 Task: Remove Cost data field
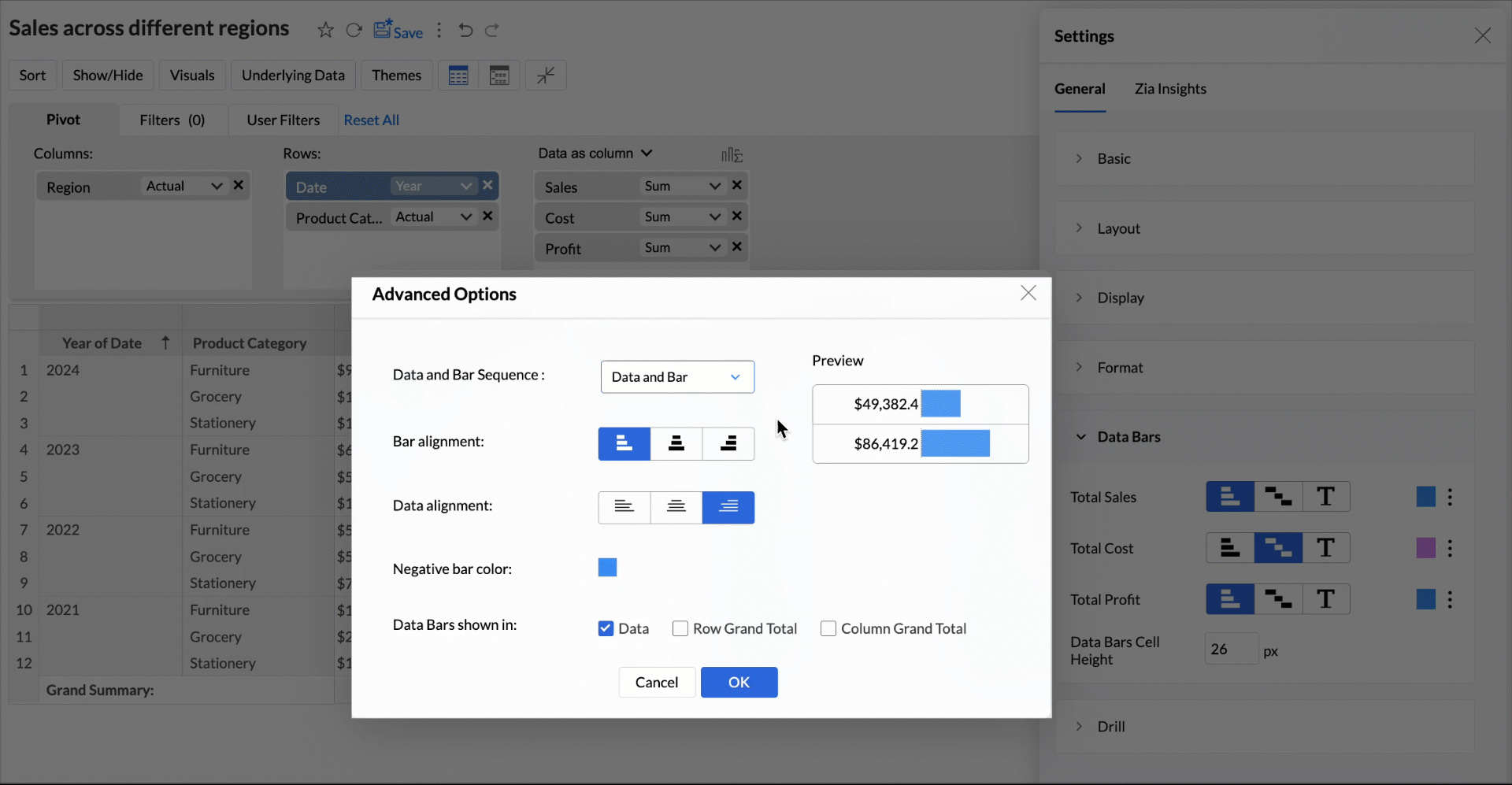pyautogui.click(x=737, y=217)
